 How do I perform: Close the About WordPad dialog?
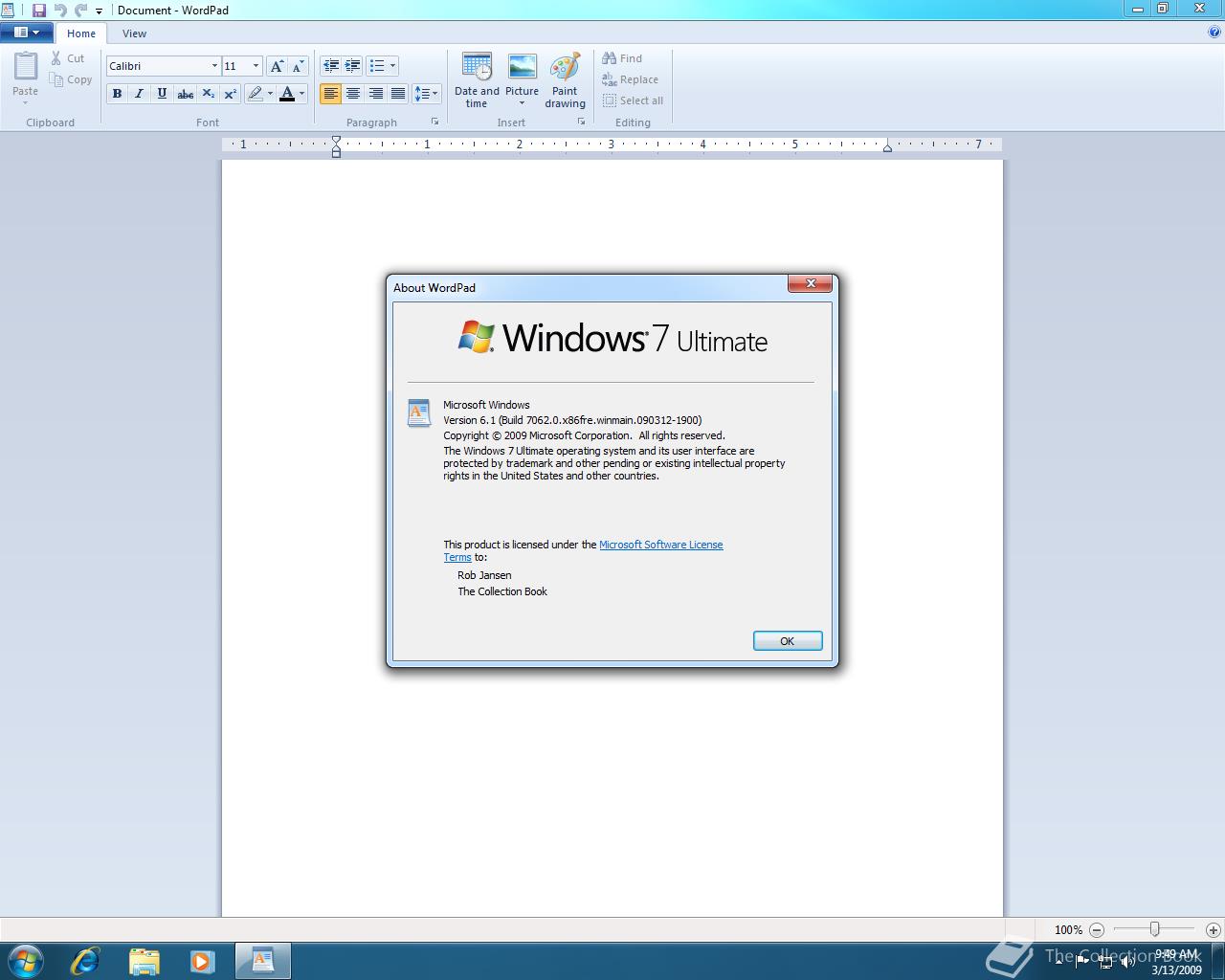pyautogui.click(x=810, y=283)
